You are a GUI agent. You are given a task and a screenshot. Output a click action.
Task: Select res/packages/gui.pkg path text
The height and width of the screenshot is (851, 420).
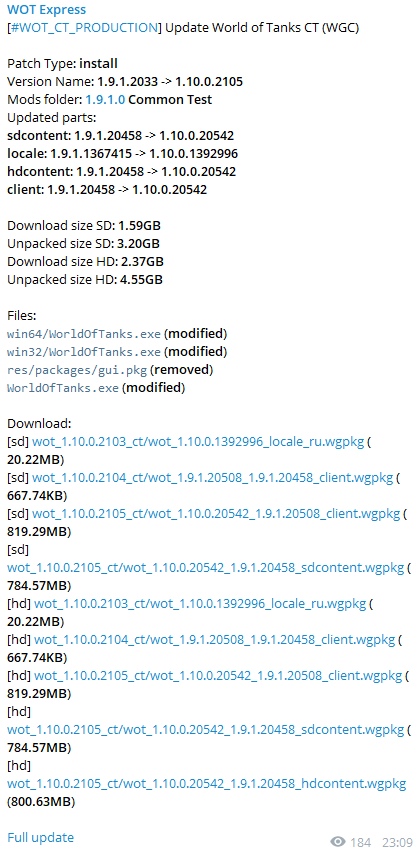point(77,370)
